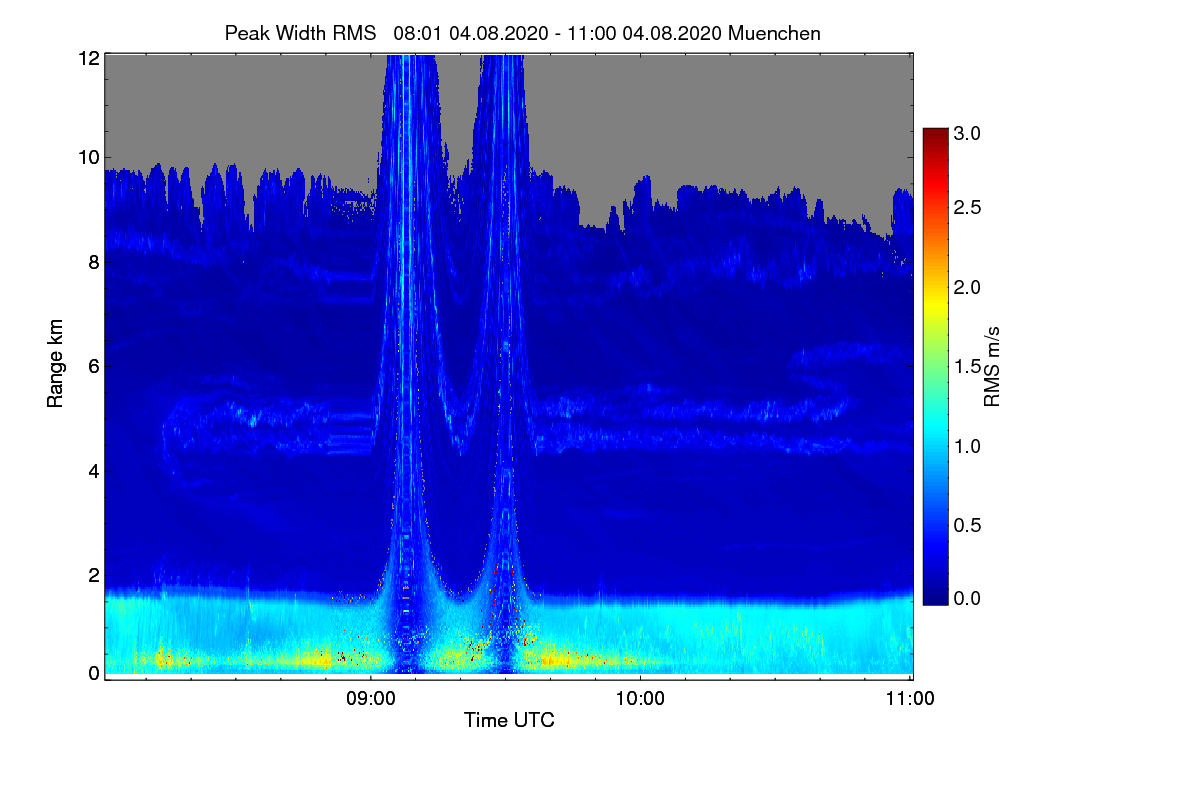Click the end date '11:00 04.08.2020' in the title
Viewport: 1200px width, 800px height.
644,33
